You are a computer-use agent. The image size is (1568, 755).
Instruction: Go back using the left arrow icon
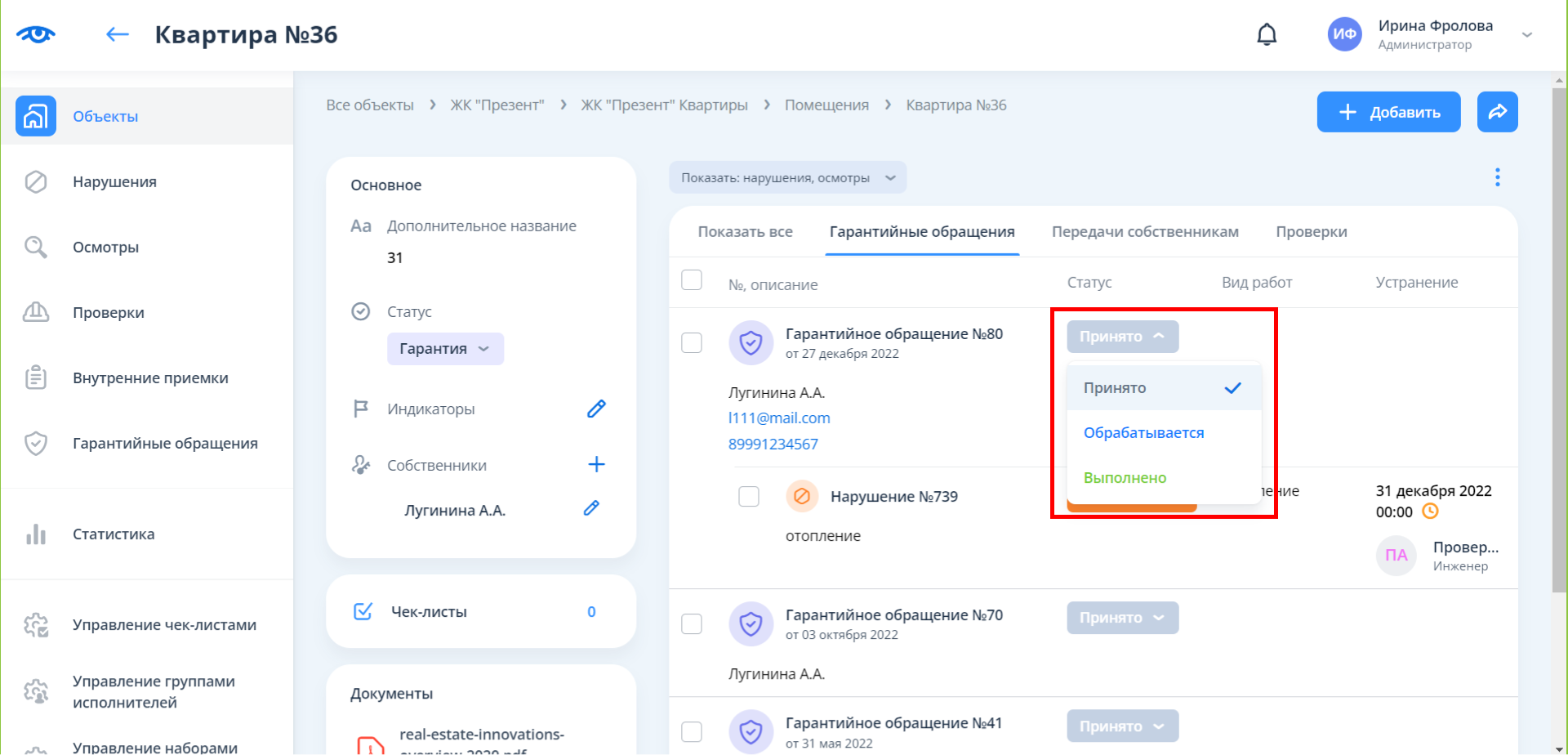click(x=118, y=34)
